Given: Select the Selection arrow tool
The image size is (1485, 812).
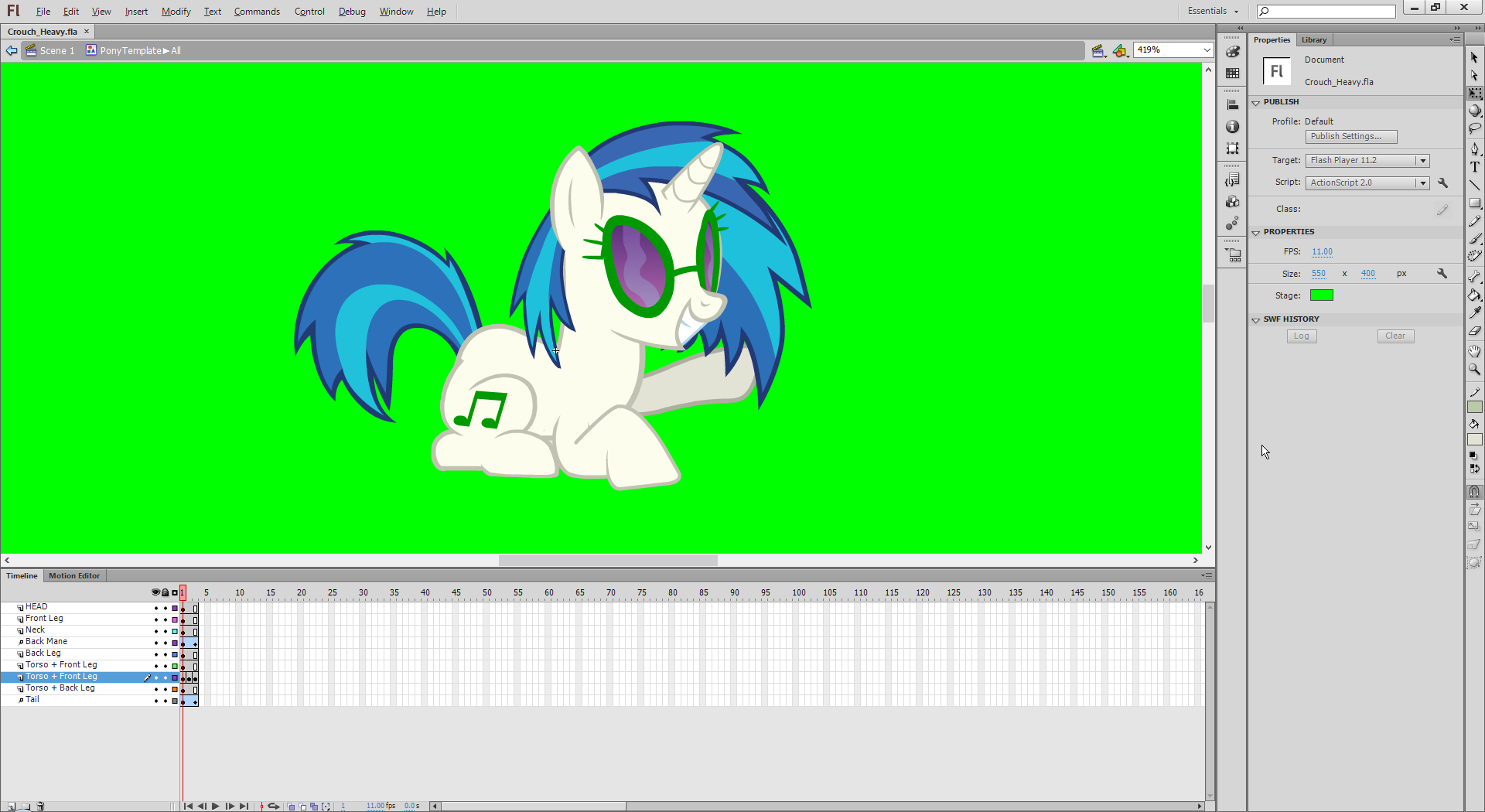Looking at the screenshot, I should pyautogui.click(x=1474, y=57).
